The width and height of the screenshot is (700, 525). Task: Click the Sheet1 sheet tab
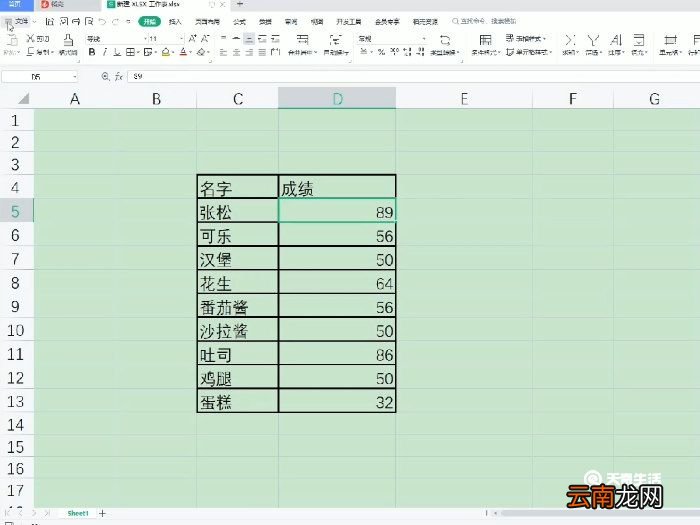pyautogui.click(x=78, y=513)
